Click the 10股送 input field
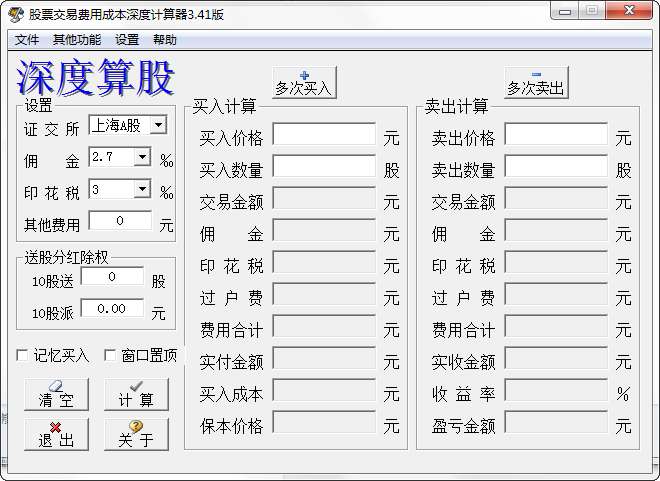Viewport: 660px width, 481px height. [112, 276]
